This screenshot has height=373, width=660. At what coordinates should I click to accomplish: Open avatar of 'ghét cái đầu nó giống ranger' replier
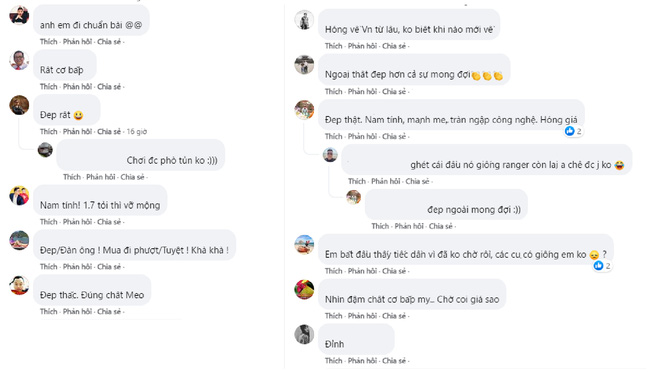coord(330,155)
